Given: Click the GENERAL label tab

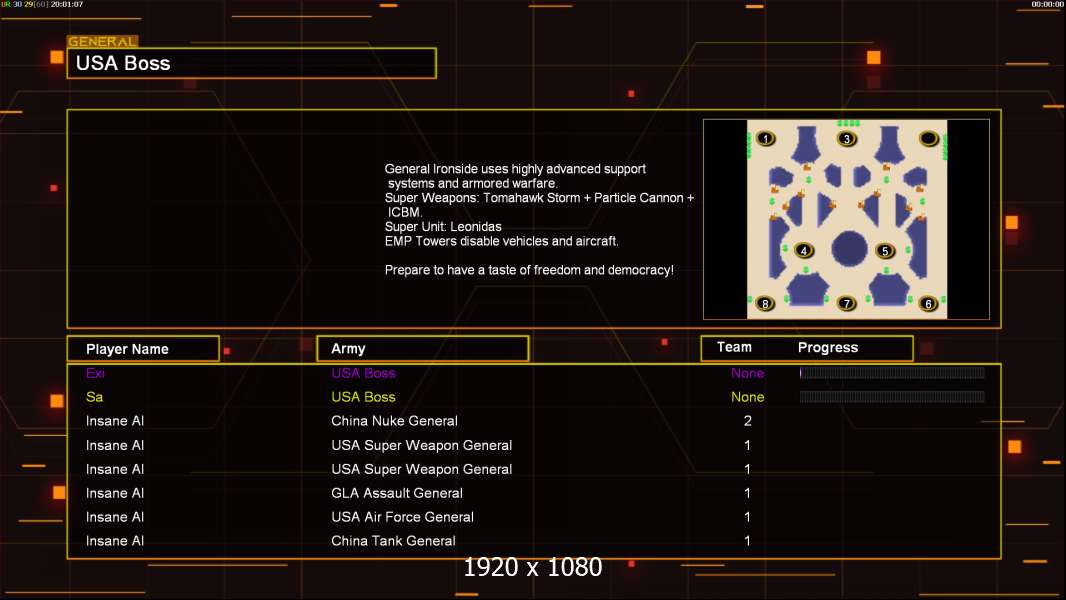Looking at the screenshot, I should 102,41.
